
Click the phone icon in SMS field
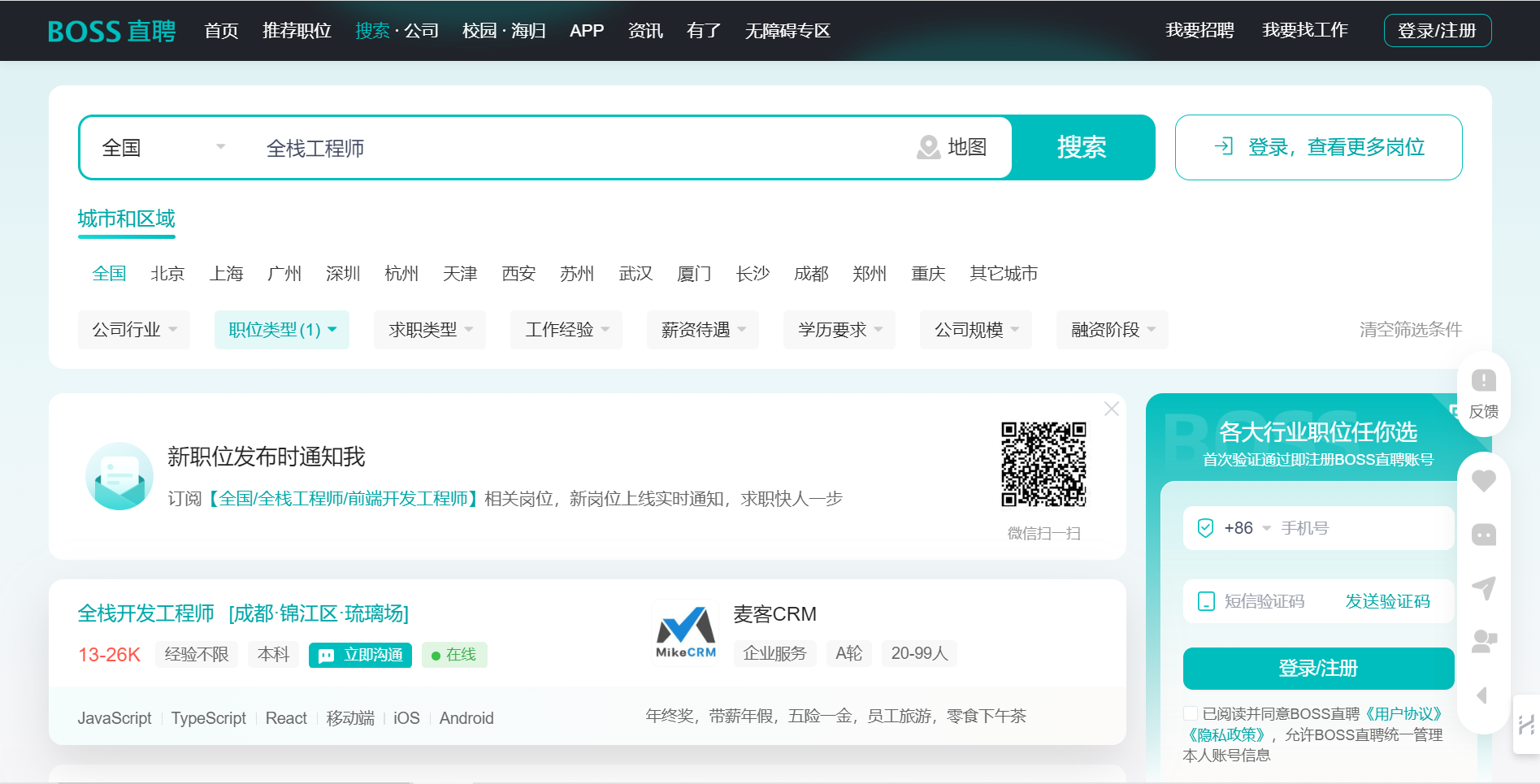click(x=1206, y=601)
